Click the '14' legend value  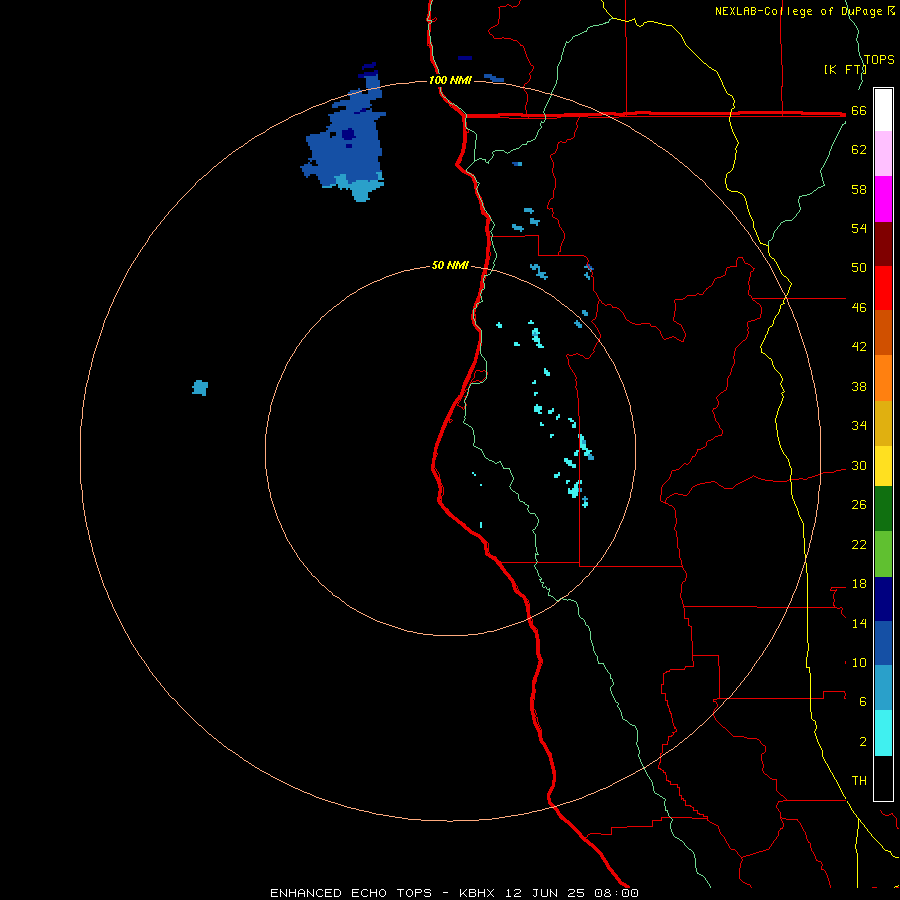point(859,623)
